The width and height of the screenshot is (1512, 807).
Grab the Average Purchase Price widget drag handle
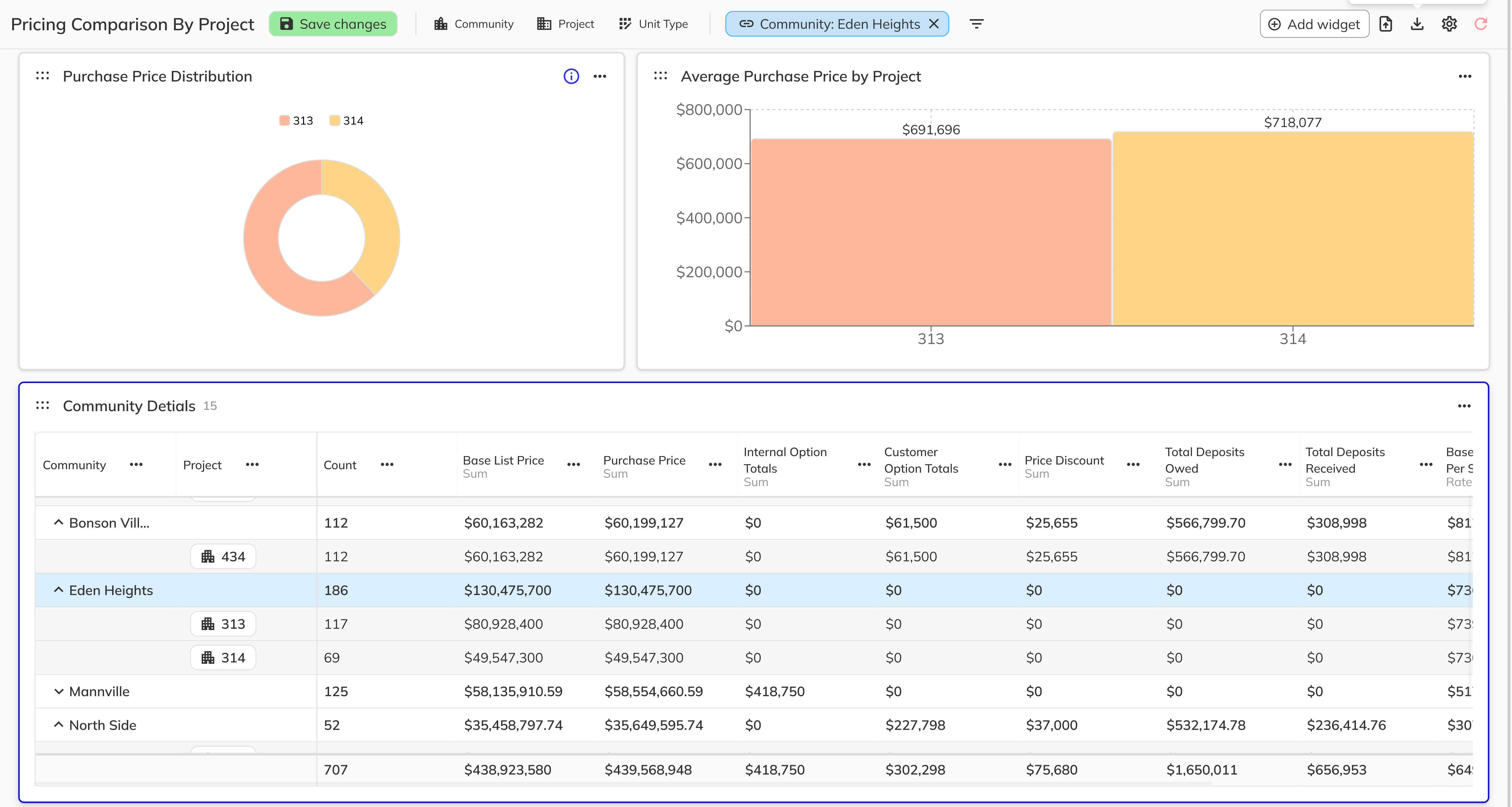(x=660, y=76)
